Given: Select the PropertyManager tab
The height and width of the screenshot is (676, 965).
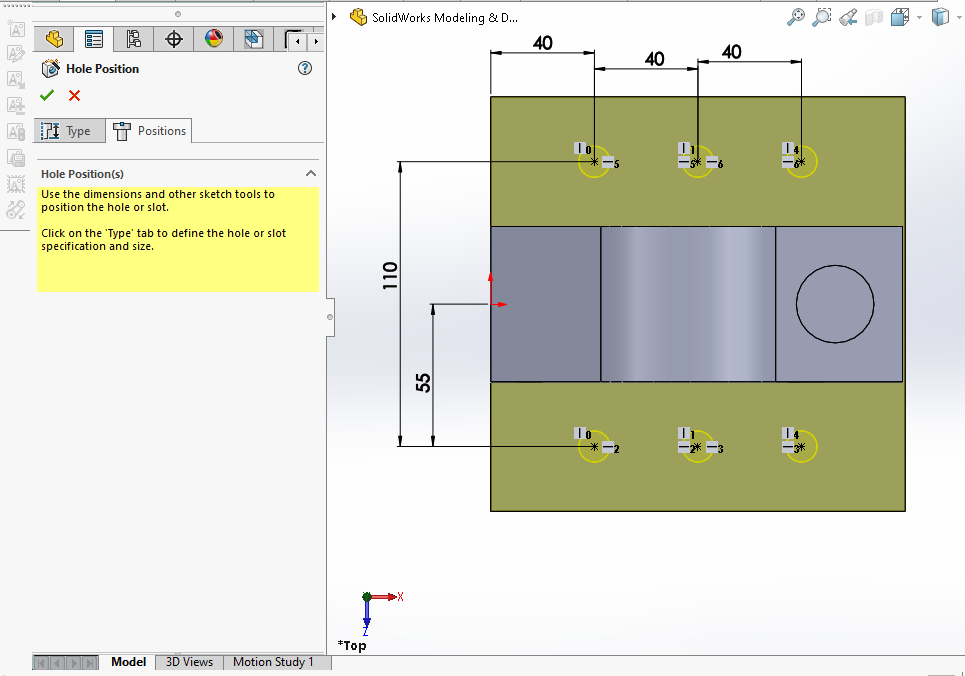Looking at the screenshot, I should 94,40.
